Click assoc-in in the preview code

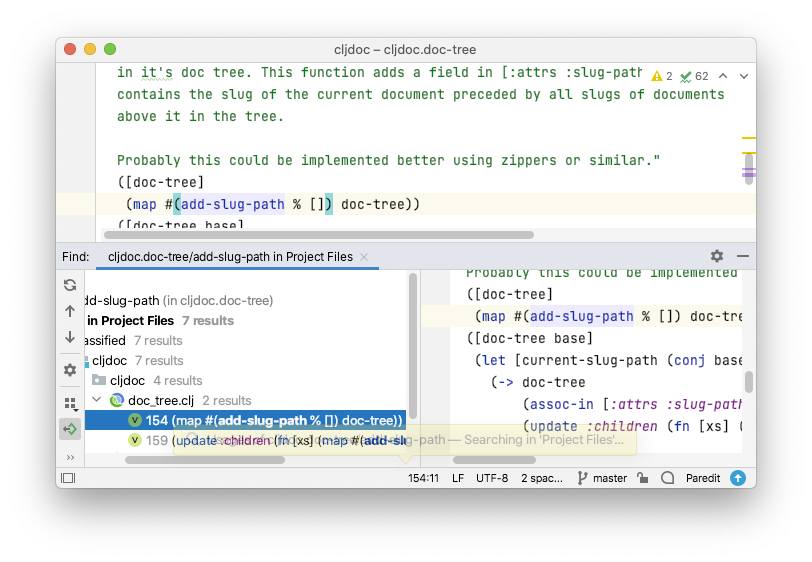[562, 404]
